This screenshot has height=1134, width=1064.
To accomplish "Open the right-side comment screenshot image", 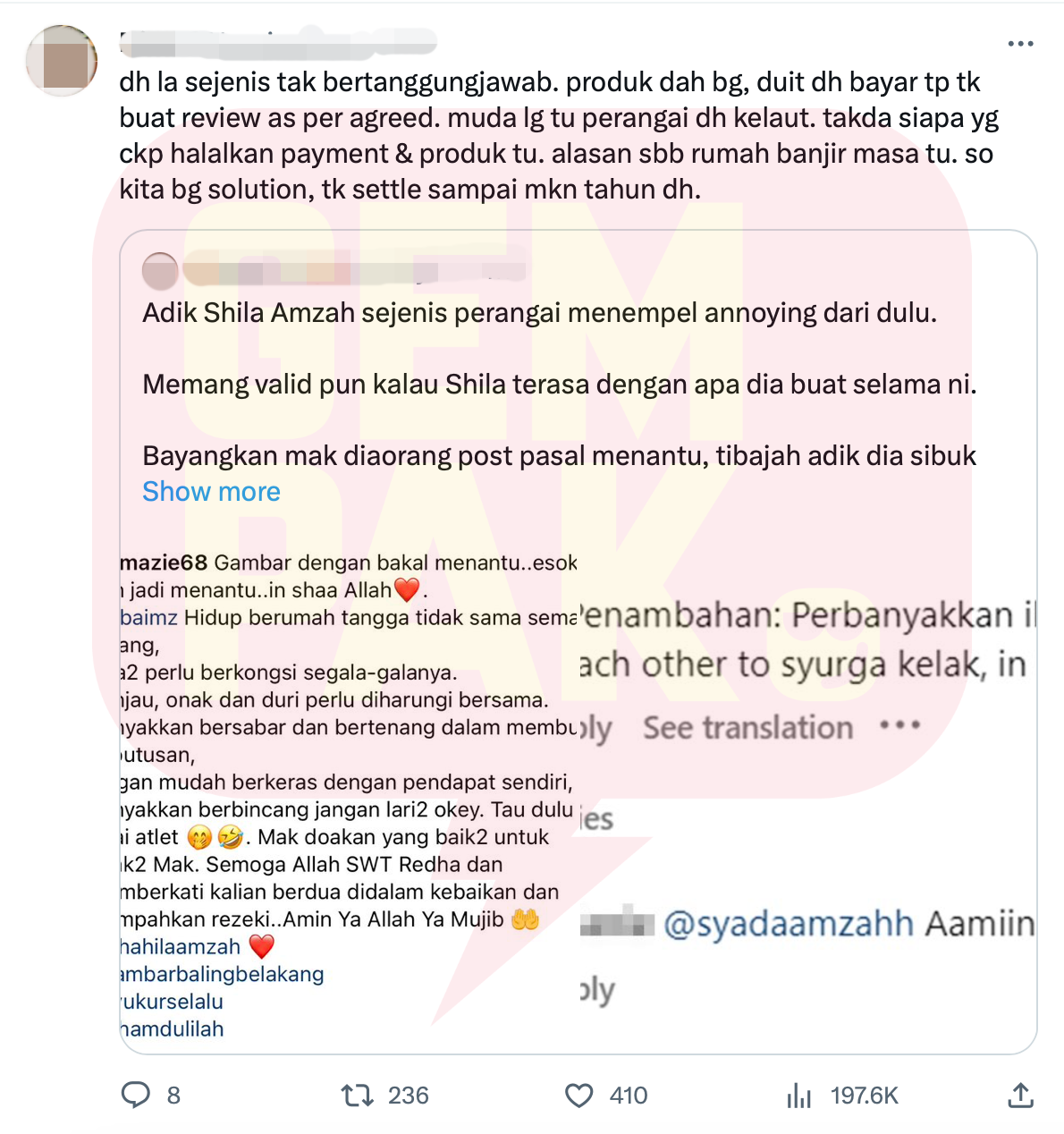I will coord(807,796).
